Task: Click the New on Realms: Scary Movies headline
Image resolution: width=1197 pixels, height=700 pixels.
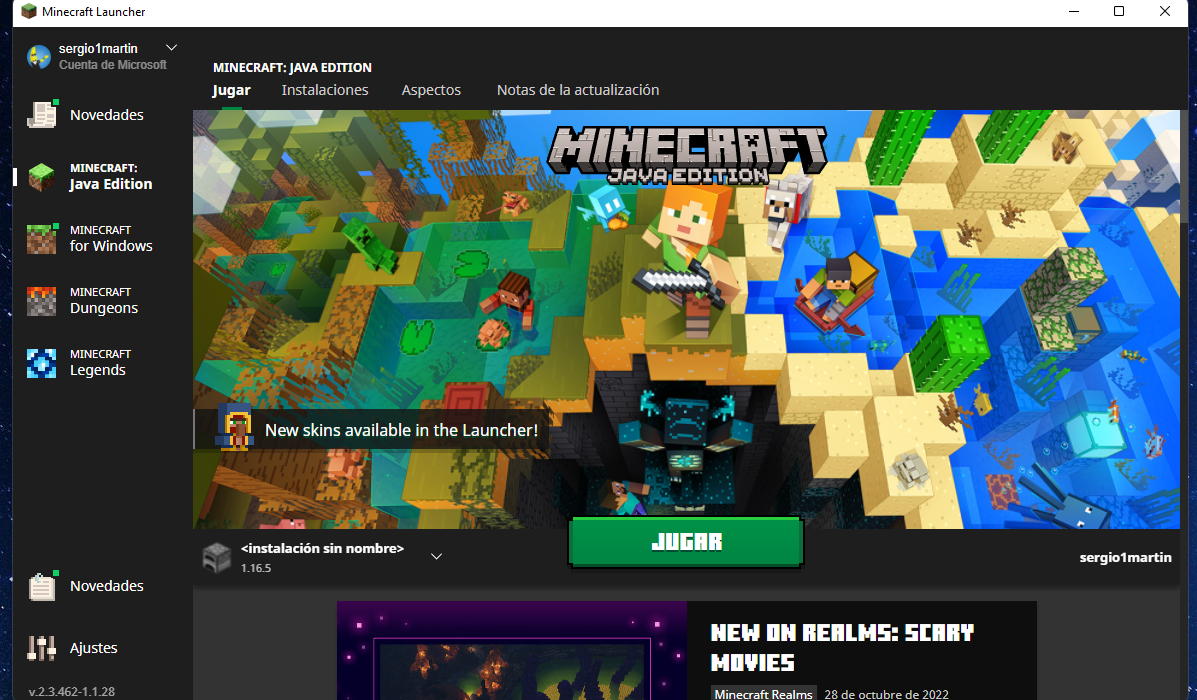Action: (x=842, y=647)
